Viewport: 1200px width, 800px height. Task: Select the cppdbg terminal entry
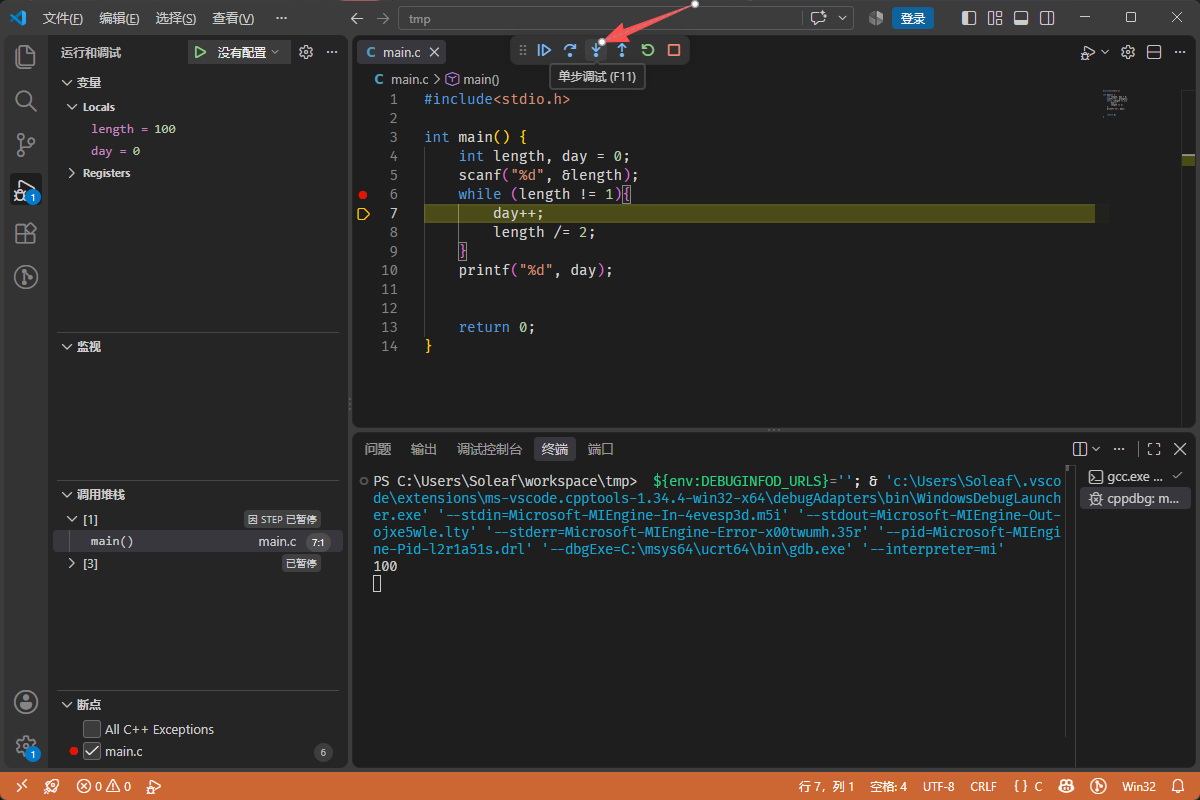coord(1135,499)
